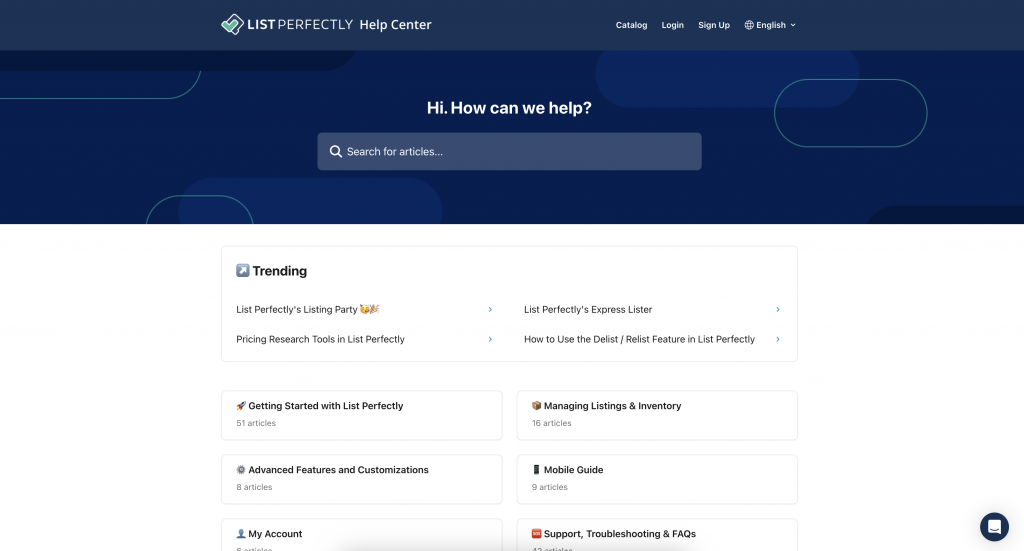Open Advanced Features and Customizations category
The image size is (1024, 551).
(362, 479)
